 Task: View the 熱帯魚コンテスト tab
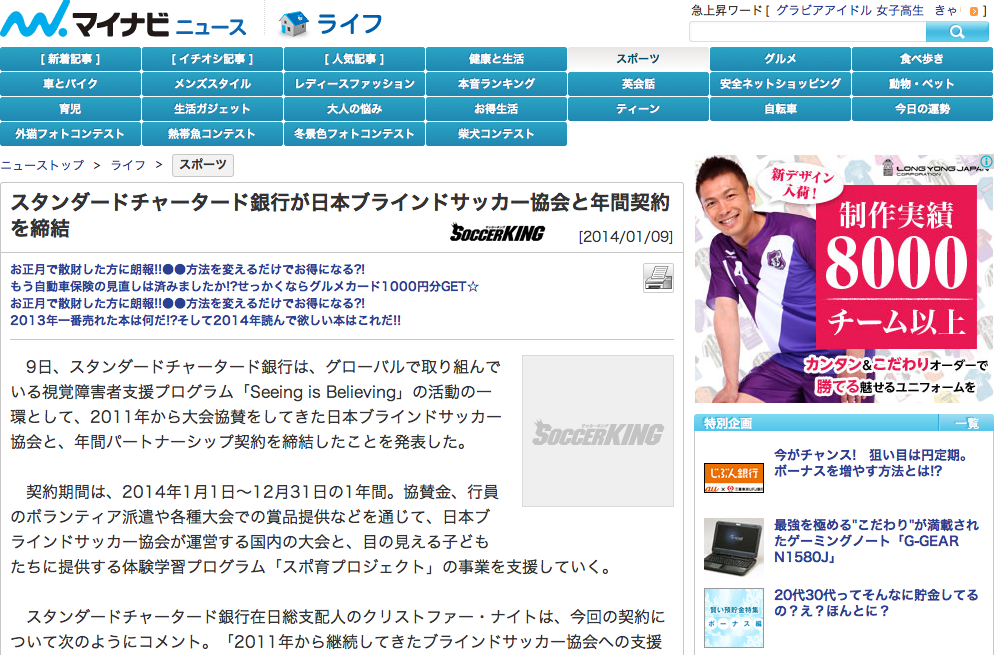pyautogui.click(x=213, y=134)
